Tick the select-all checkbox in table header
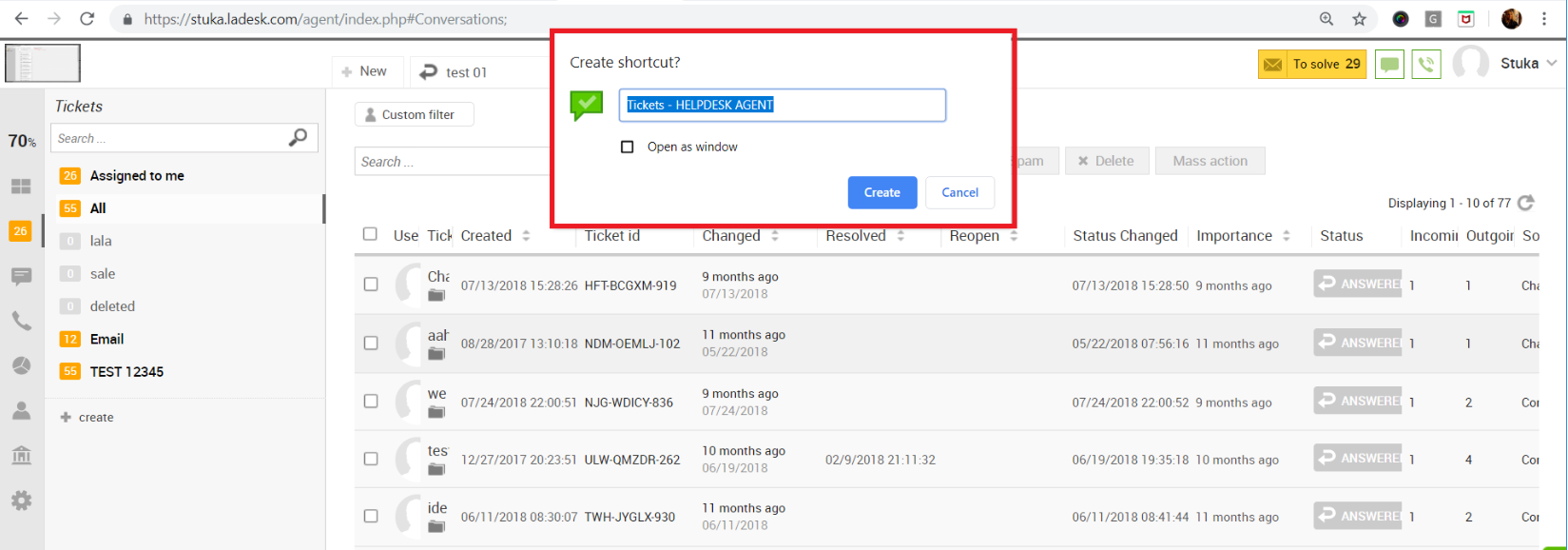Screen dimensions: 1568x550 click(x=371, y=234)
